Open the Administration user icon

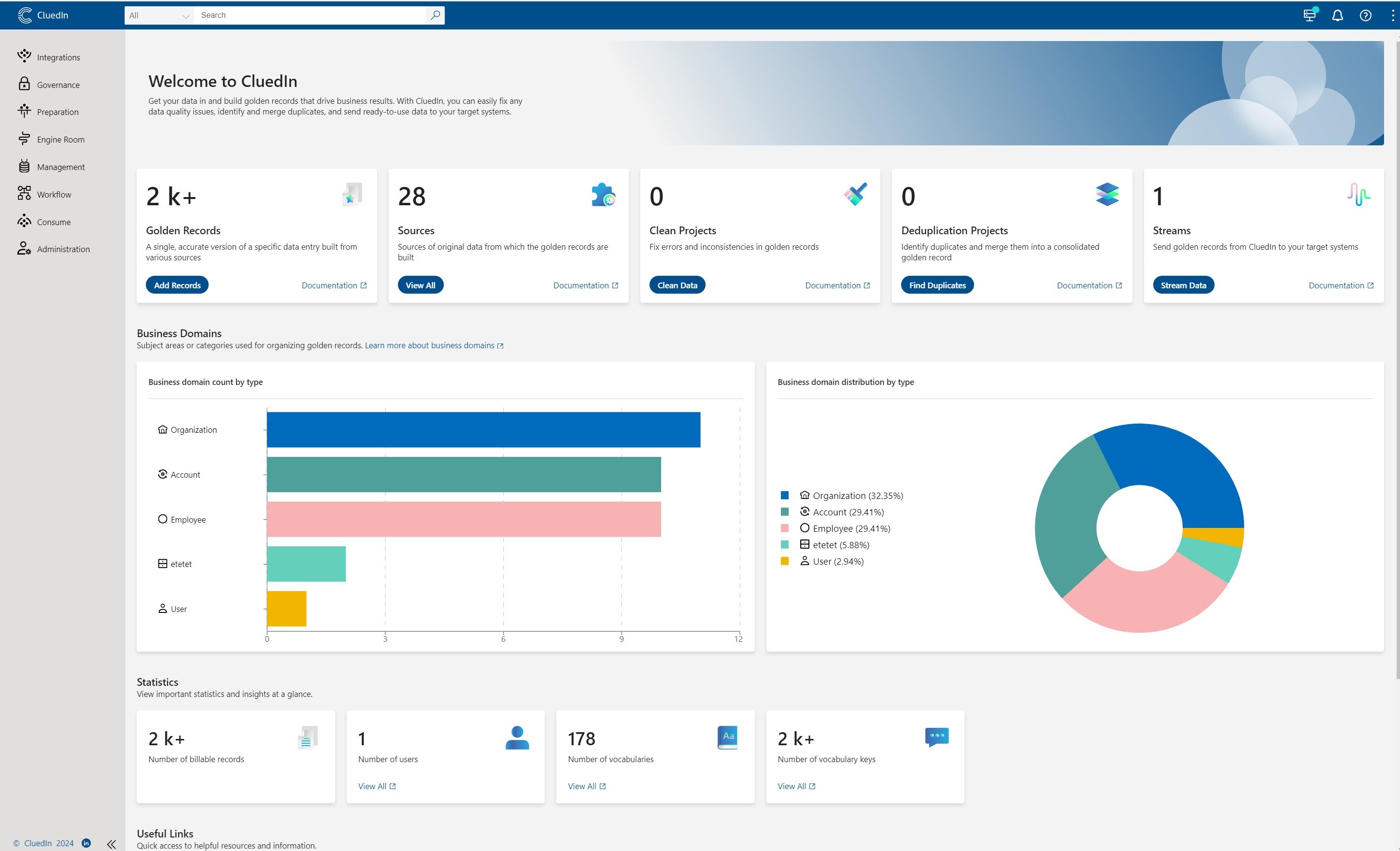(24, 248)
